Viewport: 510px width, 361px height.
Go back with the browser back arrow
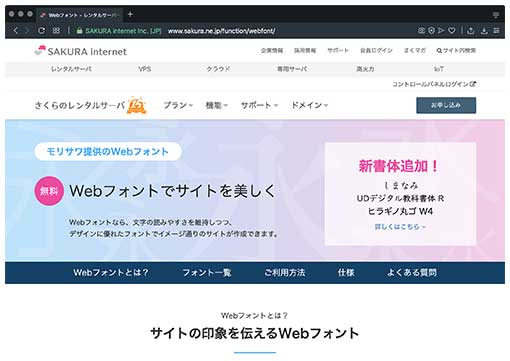(x=15, y=31)
